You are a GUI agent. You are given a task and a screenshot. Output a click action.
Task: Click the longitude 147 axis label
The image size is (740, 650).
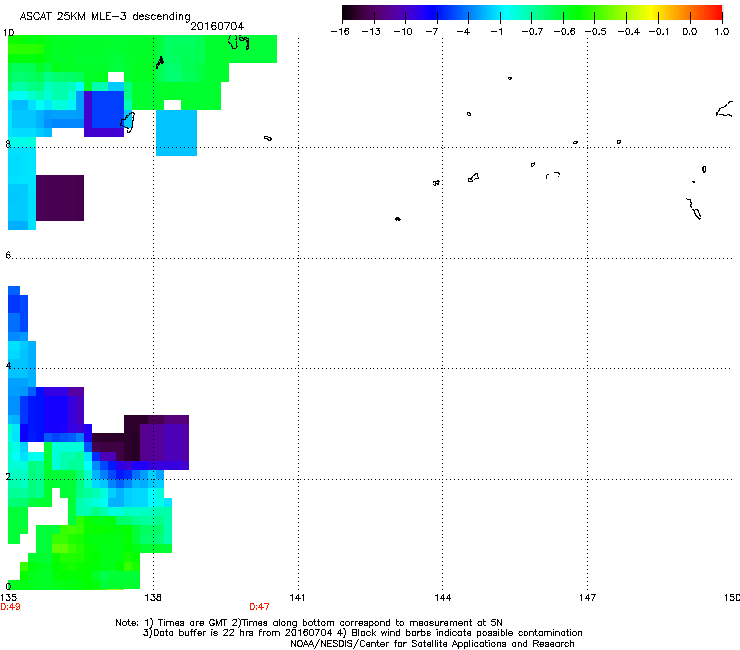588,598
